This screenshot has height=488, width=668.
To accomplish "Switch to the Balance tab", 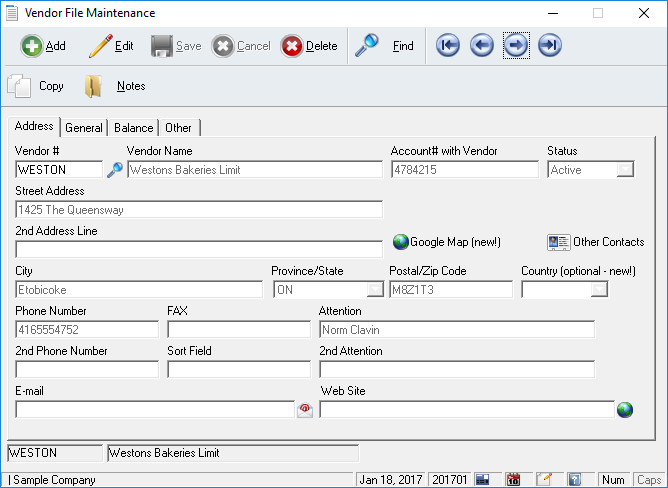I will point(133,128).
